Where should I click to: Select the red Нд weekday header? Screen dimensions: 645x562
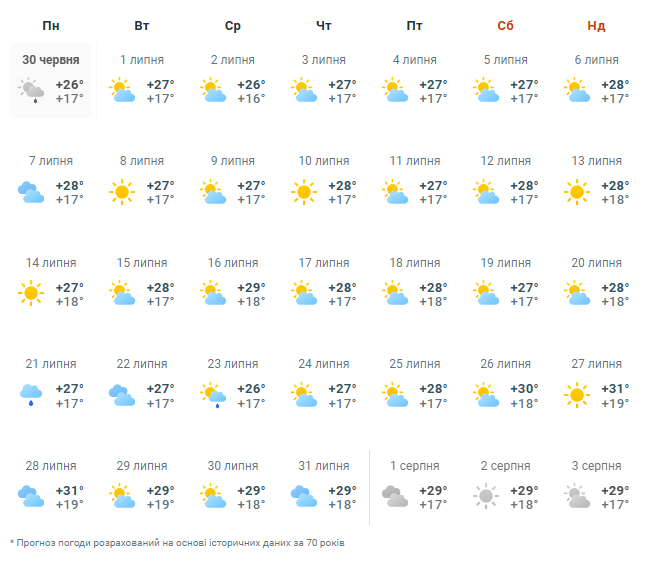pos(596,24)
